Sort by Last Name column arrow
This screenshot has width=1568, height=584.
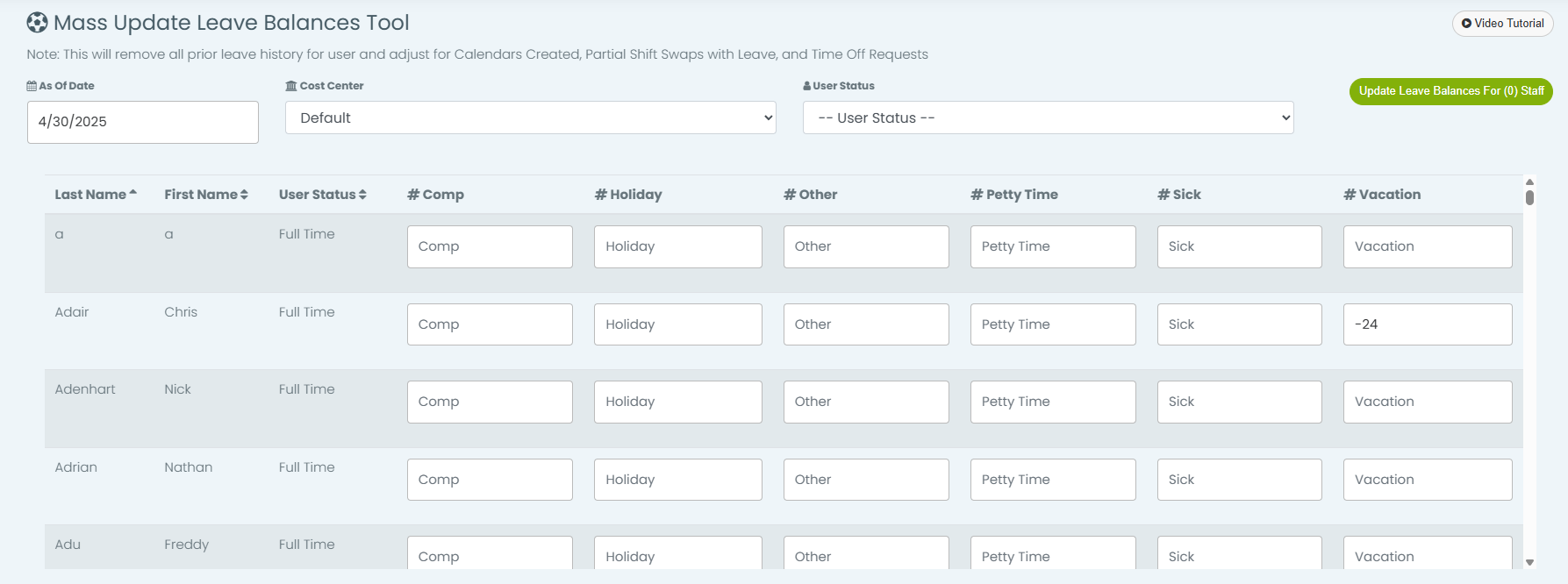tap(133, 193)
